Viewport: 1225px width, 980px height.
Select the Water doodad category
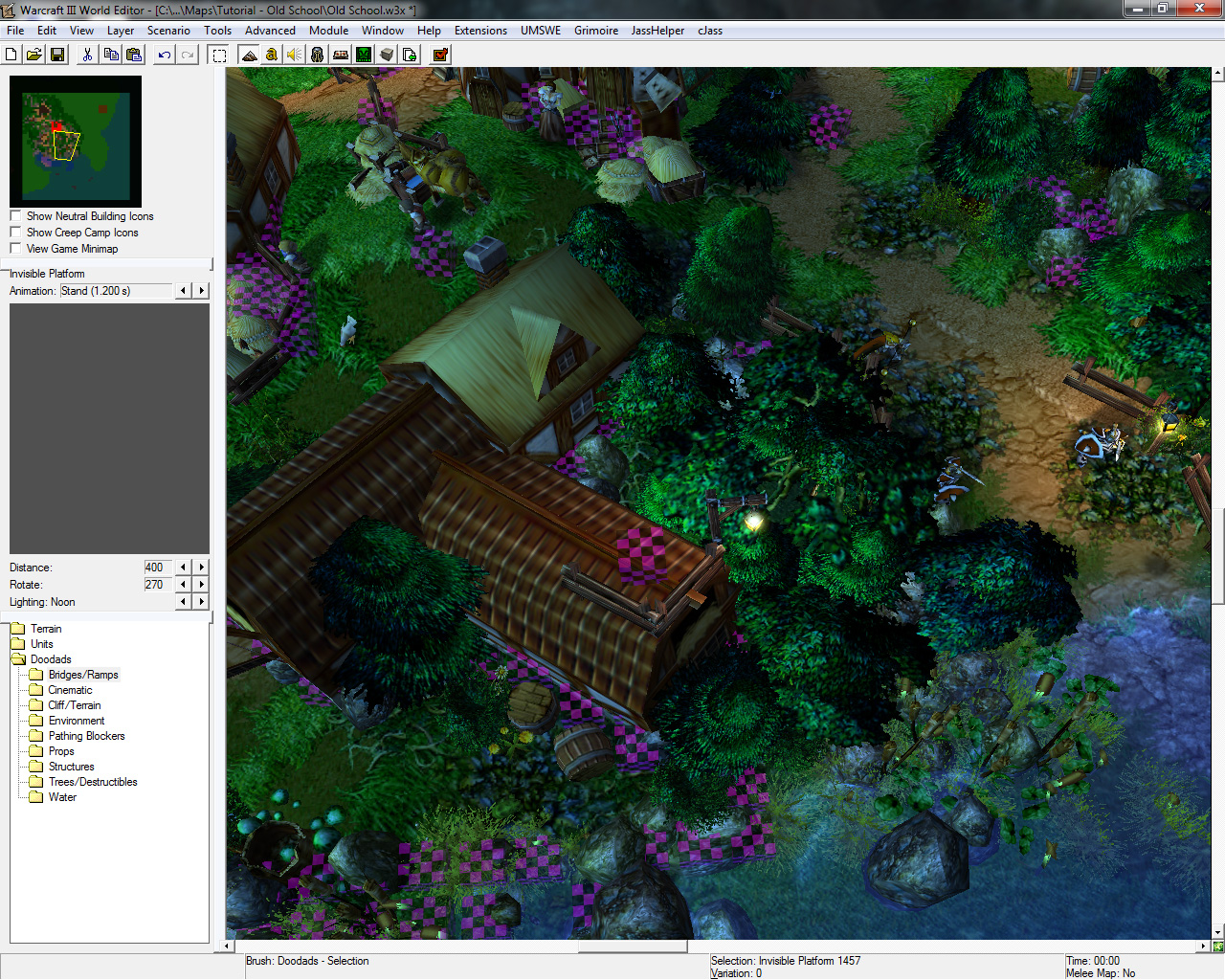pos(62,797)
